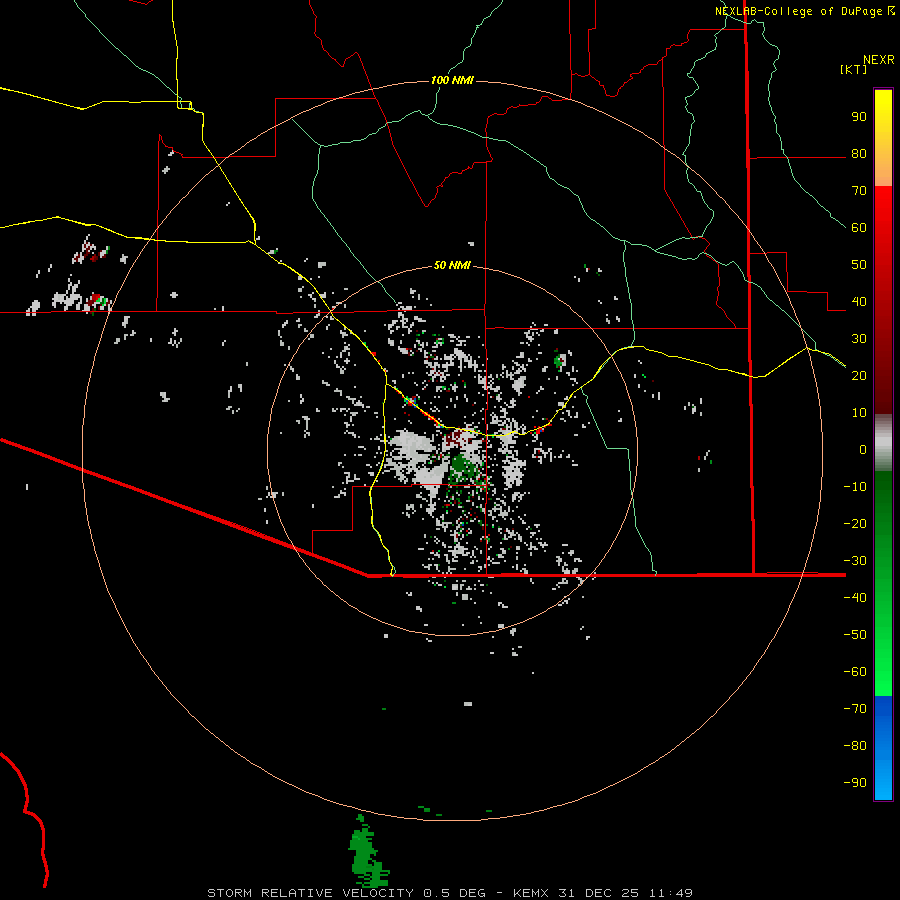Click the blue bottom segment of the color bar
The width and height of the screenshot is (900, 900).
pyautogui.click(x=883, y=748)
